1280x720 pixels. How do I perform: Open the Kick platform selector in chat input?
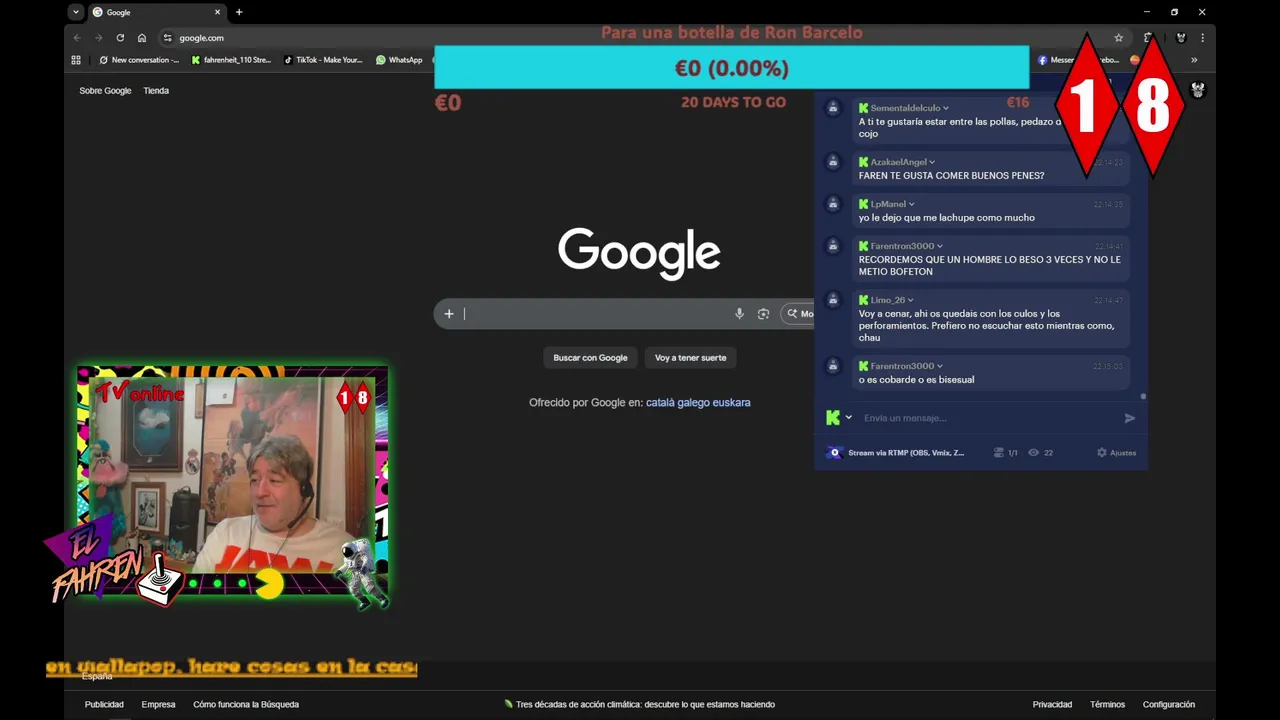click(839, 418)
